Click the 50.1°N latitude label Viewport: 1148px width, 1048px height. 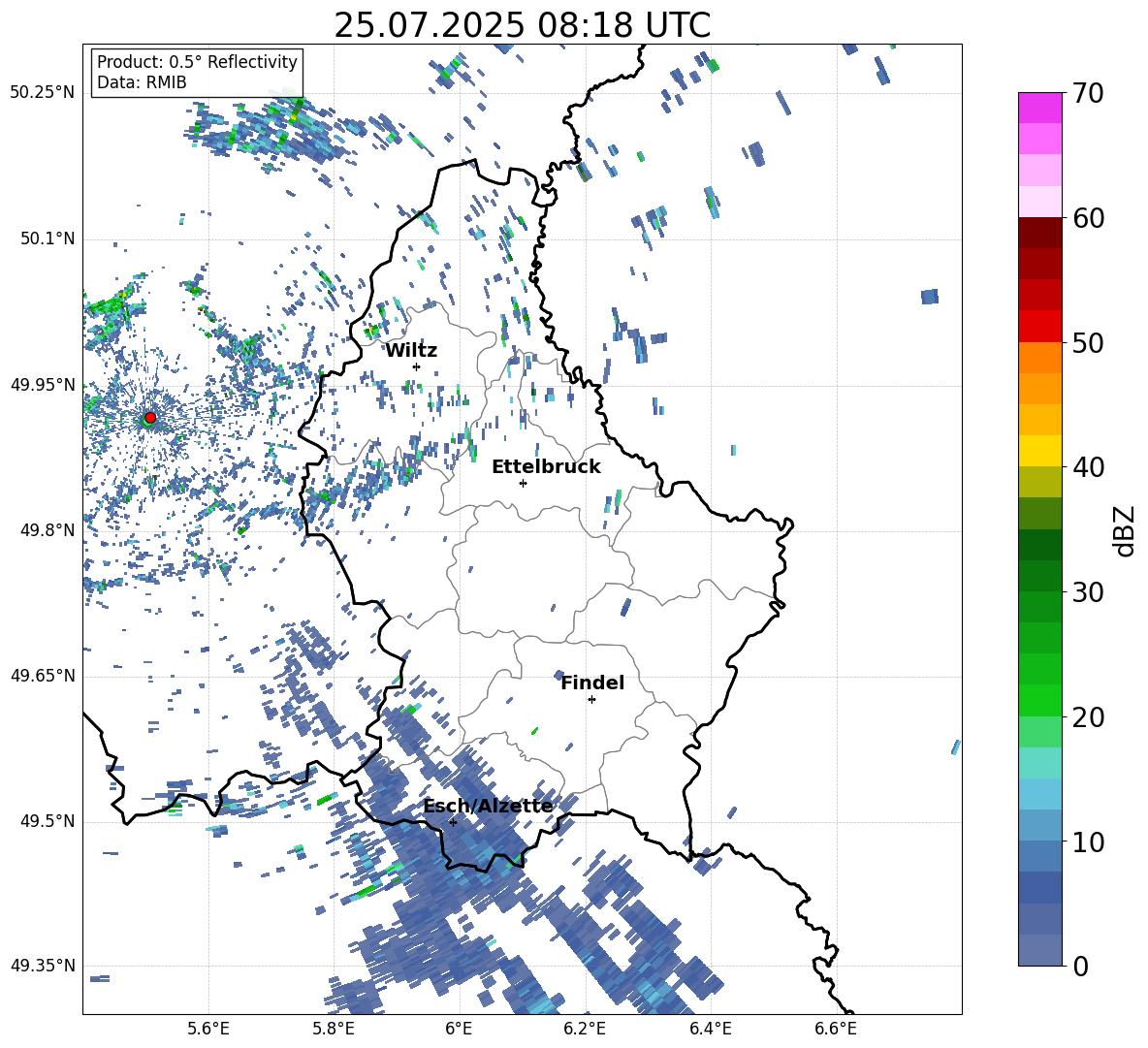tap(47, 238)
